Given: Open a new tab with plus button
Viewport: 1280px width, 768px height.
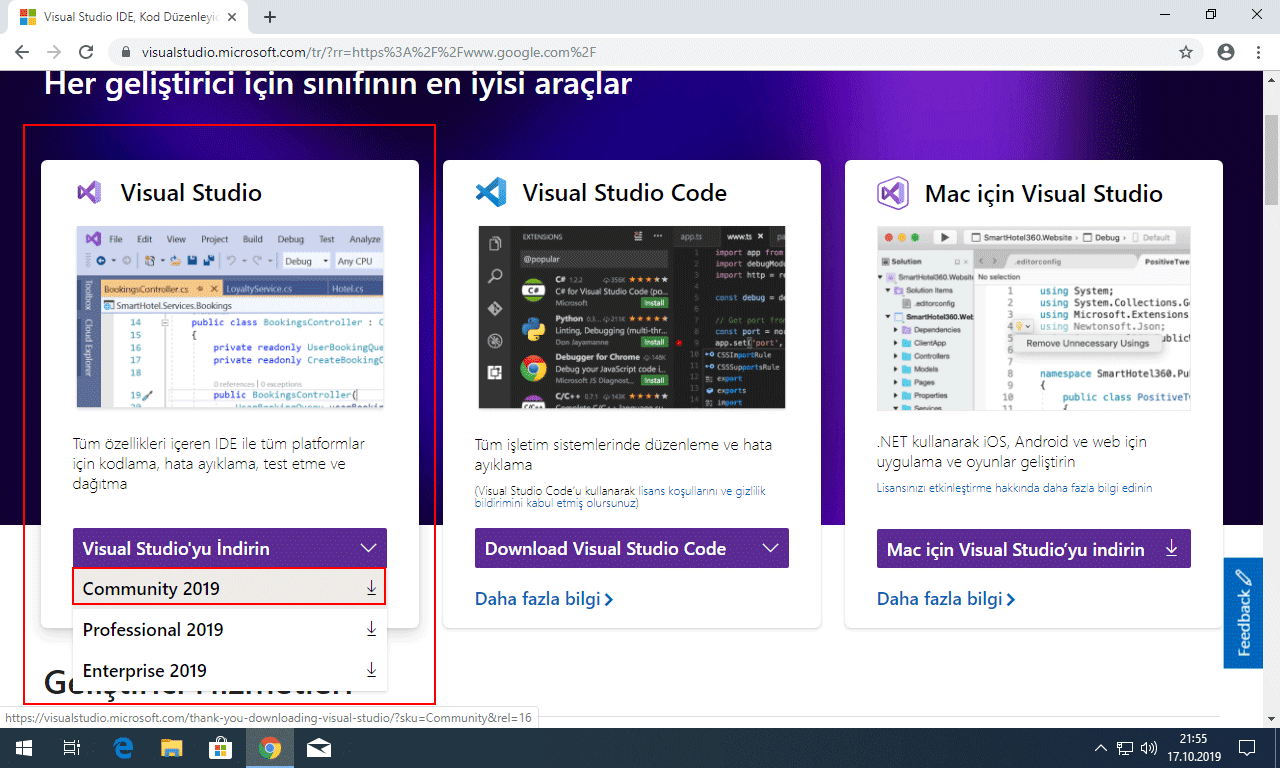Looking at the screenshot, I should click(x=270, y=17).
